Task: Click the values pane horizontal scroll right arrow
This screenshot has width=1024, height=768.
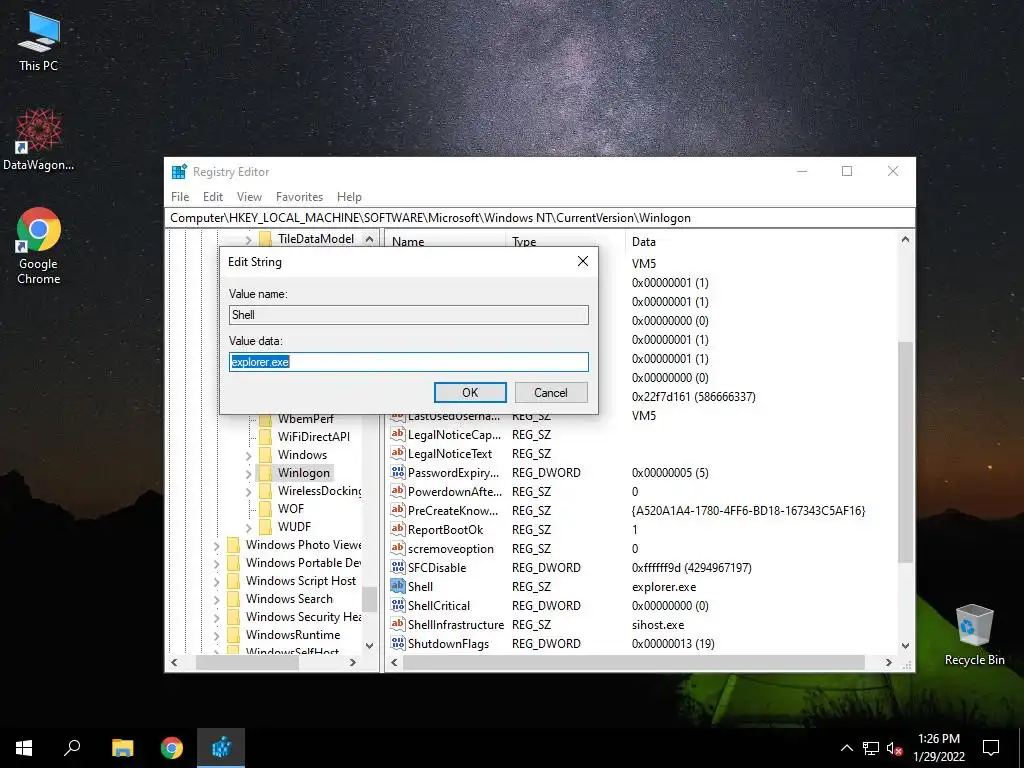Action: [888, 662]
